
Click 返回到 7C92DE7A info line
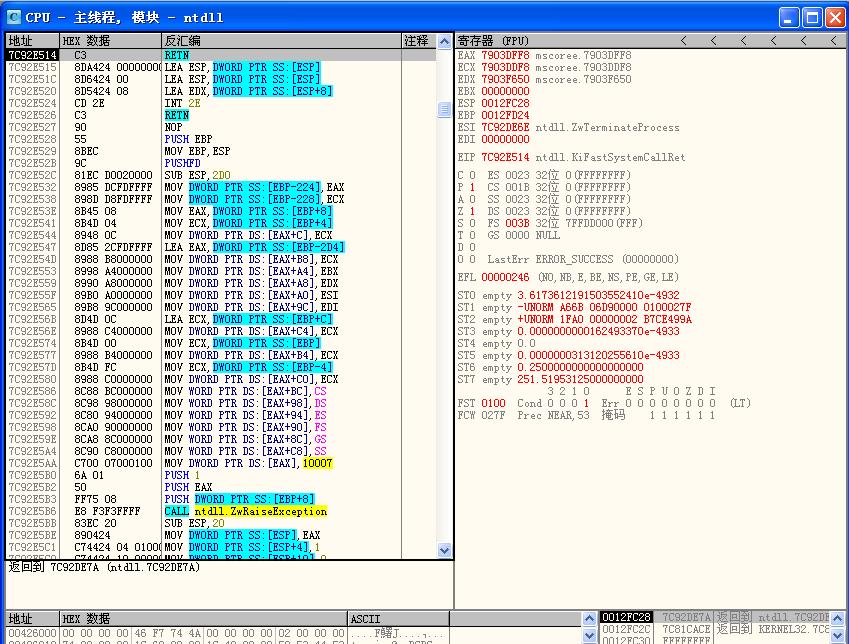click(x=104, y=567)
